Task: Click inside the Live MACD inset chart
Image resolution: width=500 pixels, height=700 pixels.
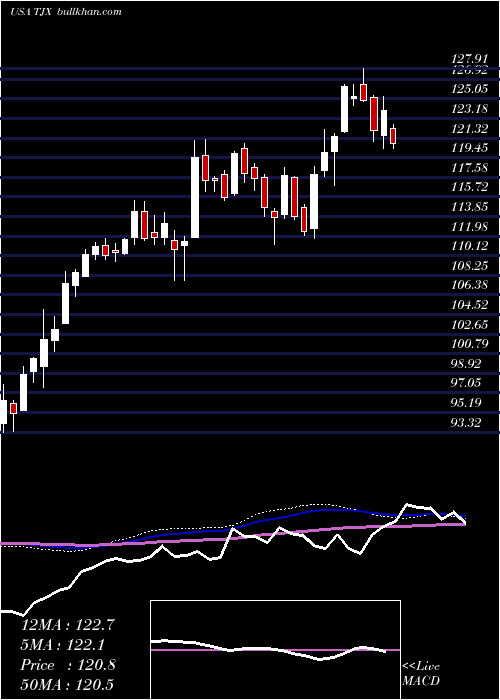Action: (x=275, y=650)
